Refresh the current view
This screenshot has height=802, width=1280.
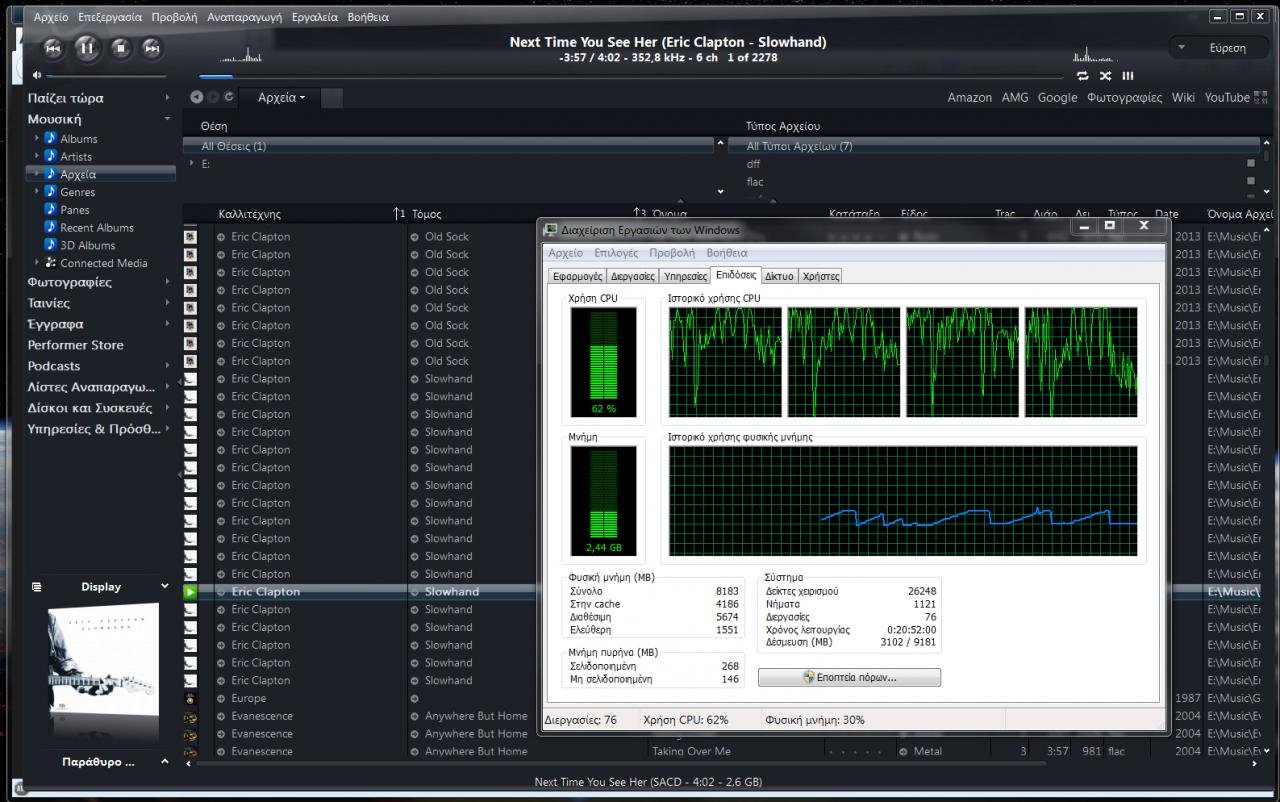pos(229,97)
